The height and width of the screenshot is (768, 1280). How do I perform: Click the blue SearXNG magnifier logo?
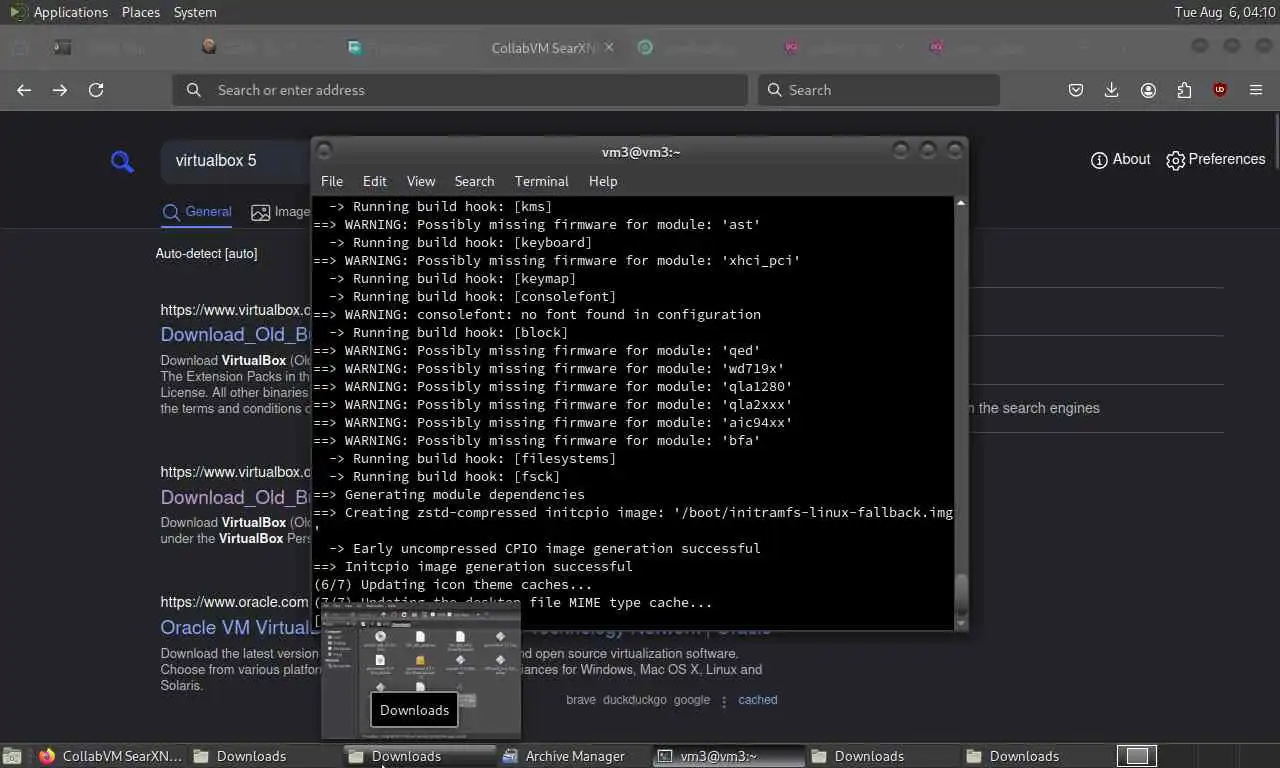pos(122,161)
